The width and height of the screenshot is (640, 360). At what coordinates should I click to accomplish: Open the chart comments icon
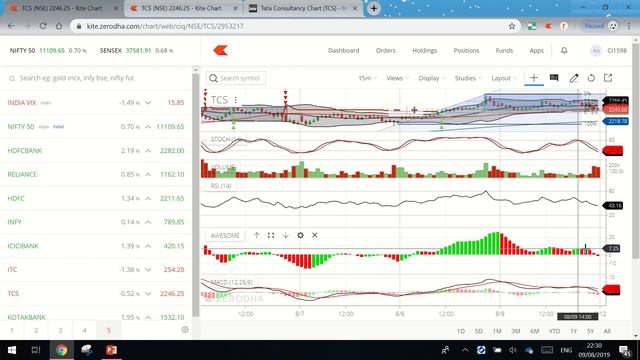click(x=554, y=78)
